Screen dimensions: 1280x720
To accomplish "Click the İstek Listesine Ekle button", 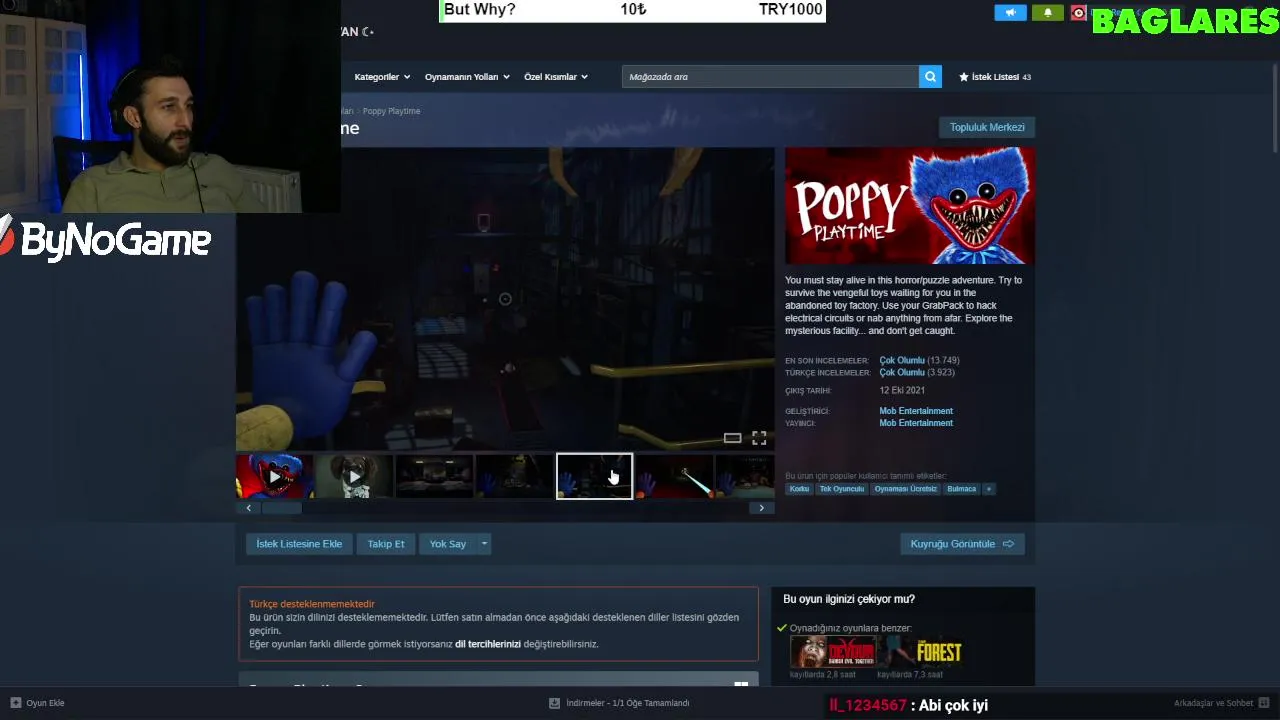I will 299,544.
